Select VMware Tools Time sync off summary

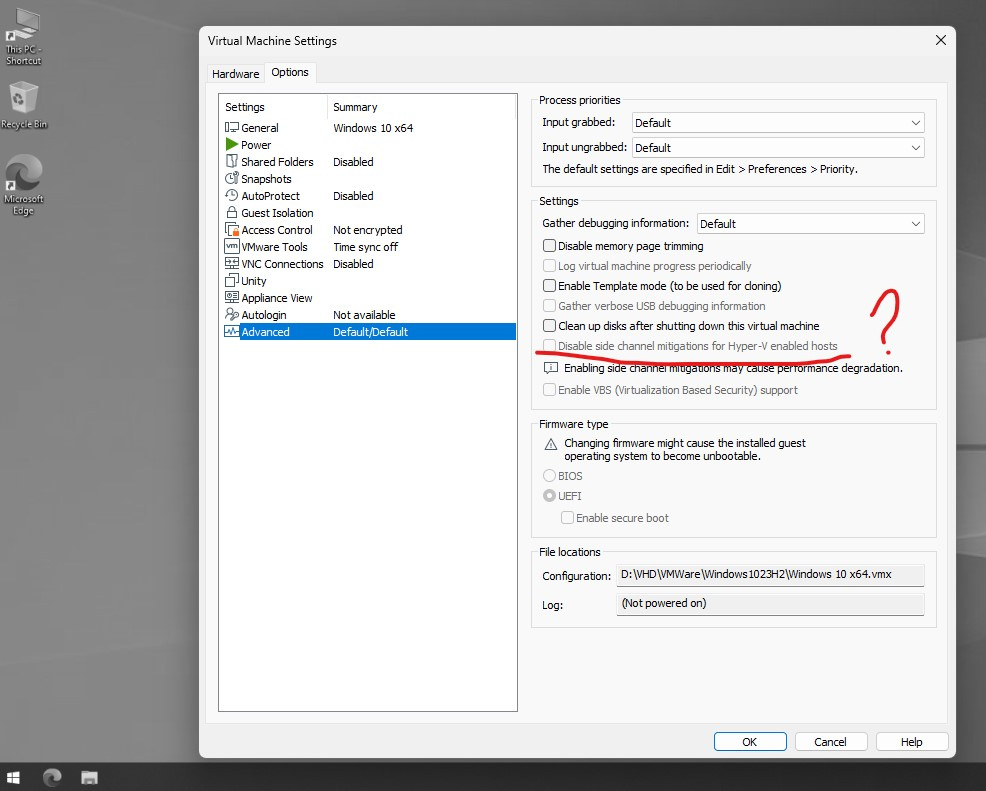coord(365,246)
